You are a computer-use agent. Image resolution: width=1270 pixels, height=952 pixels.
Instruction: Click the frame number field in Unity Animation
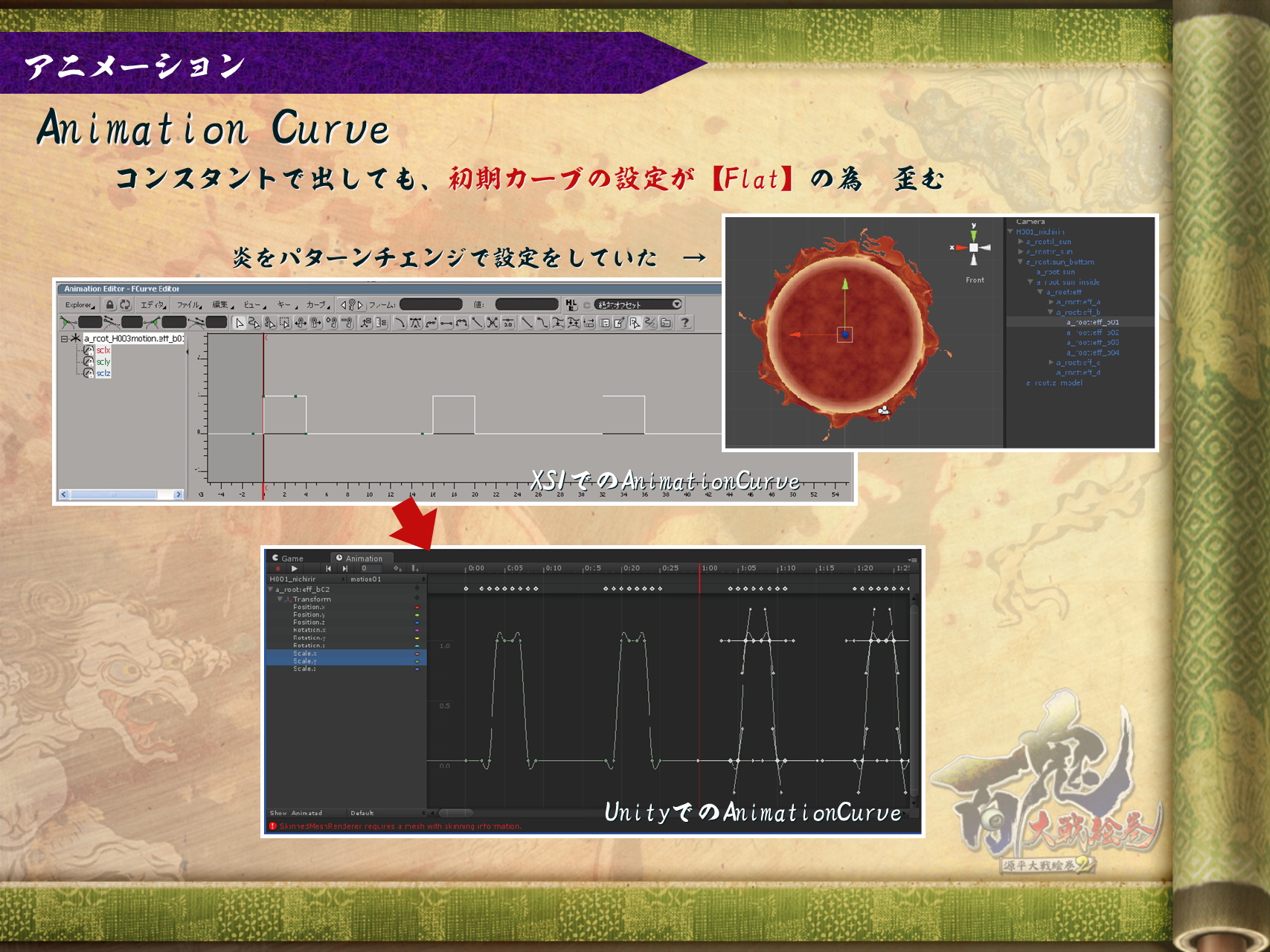pos(370,568)
